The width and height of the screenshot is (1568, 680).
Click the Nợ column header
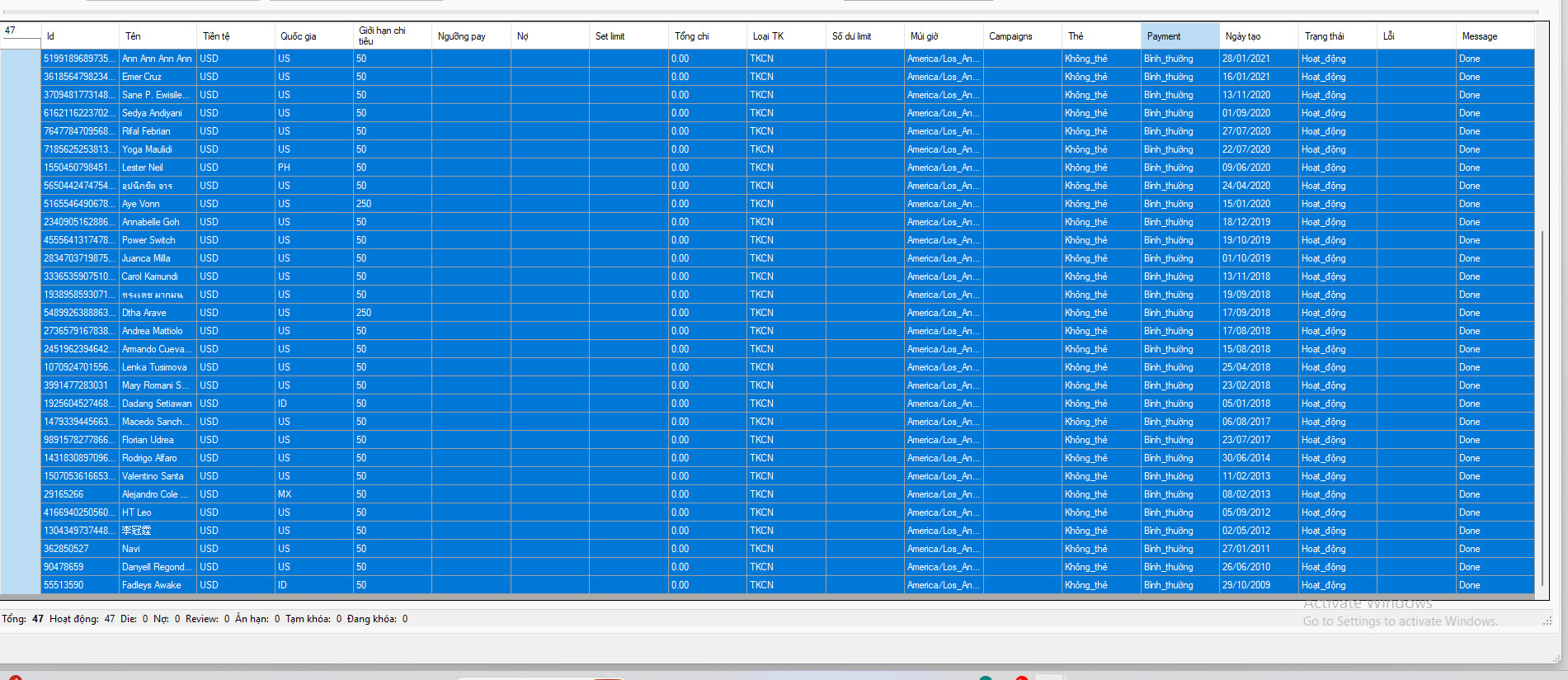point(550,36)
